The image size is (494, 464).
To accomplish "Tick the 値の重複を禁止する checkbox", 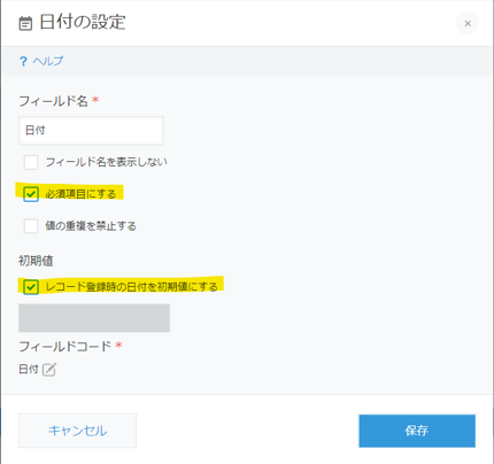I will [x=31, y=226].
